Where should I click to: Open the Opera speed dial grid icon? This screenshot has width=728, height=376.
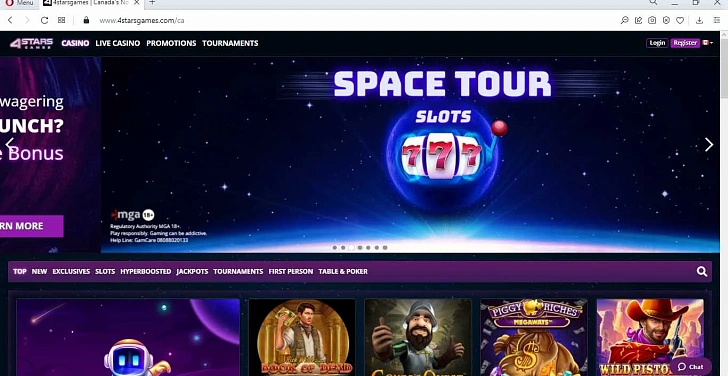(61, 20)
